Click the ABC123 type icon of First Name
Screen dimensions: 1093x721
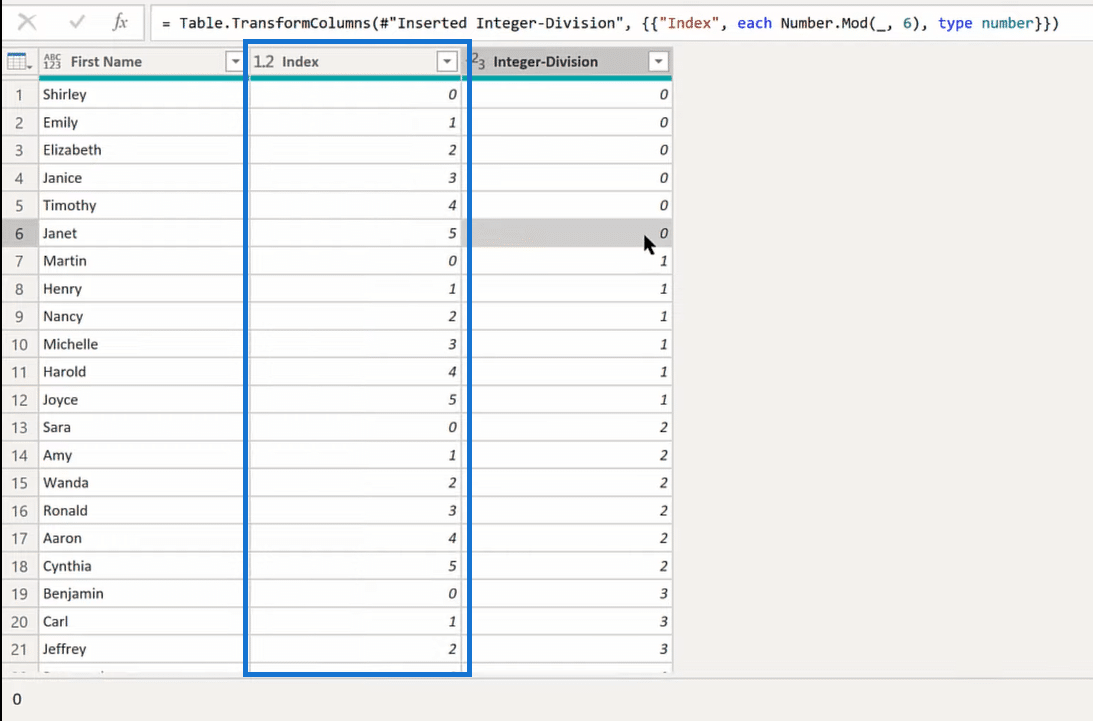(52, 62)
